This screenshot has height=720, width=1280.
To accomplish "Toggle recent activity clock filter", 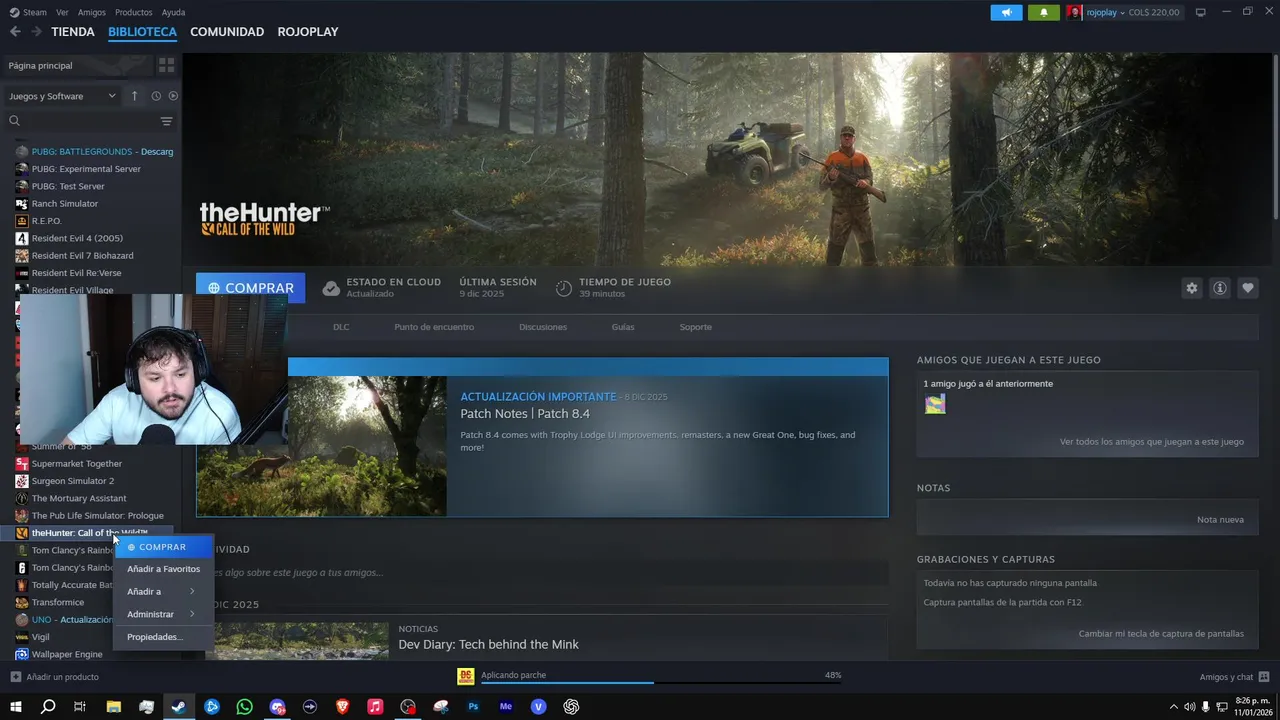I will point(156,96).
